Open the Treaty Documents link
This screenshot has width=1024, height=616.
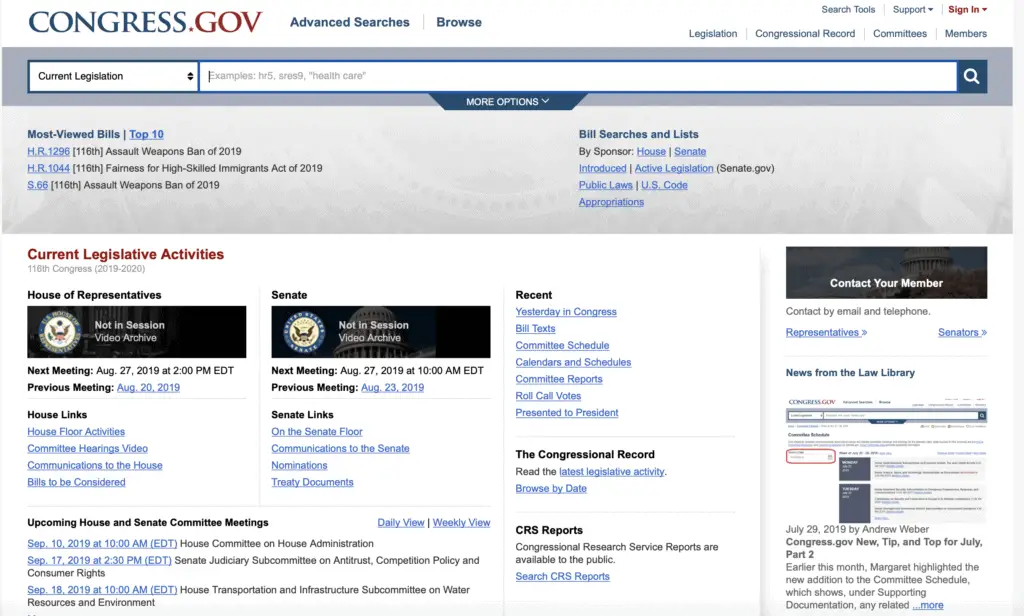(x=312, y=483)
